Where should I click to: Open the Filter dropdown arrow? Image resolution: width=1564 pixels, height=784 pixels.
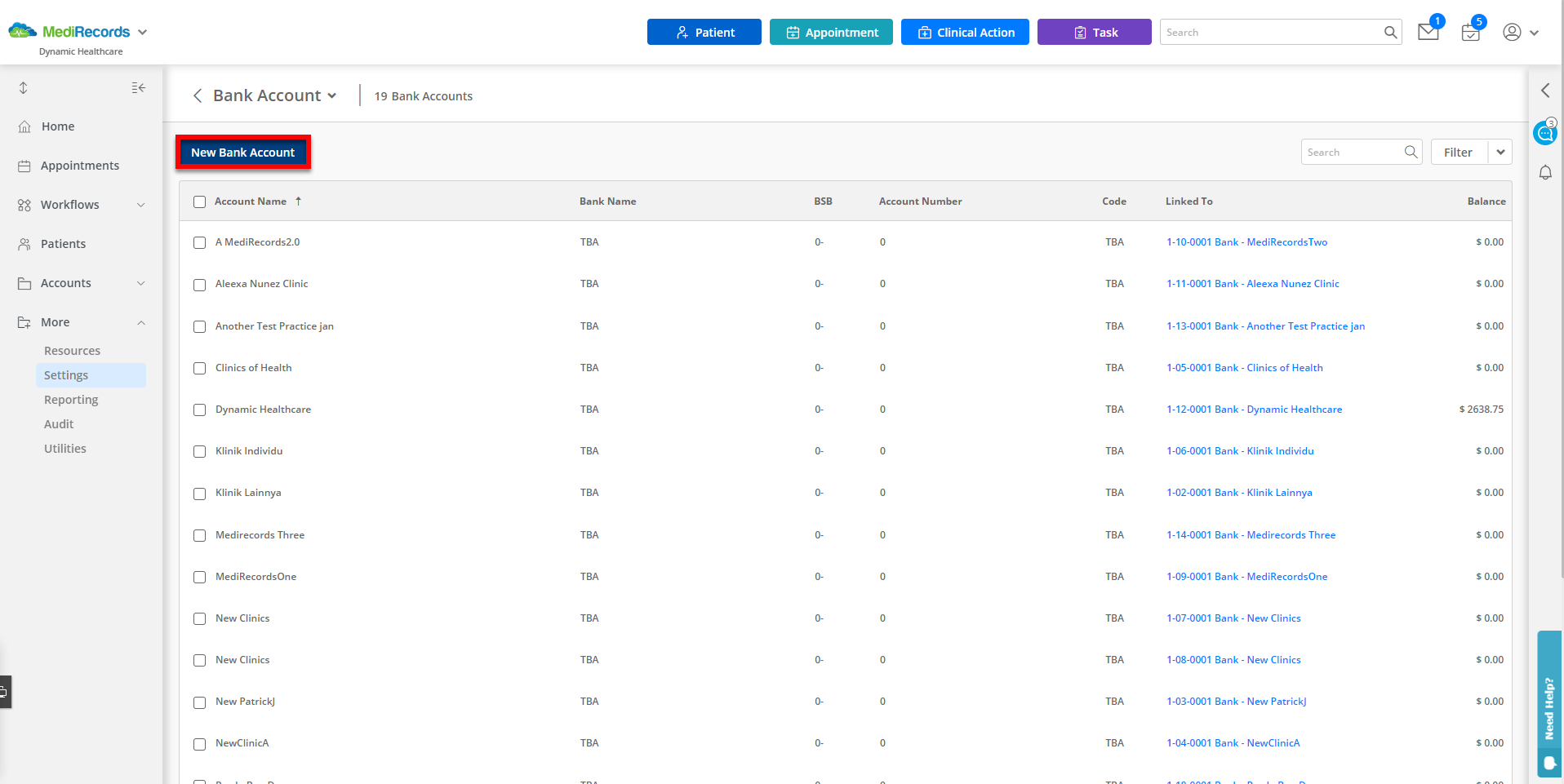[x=1500, y=152]
